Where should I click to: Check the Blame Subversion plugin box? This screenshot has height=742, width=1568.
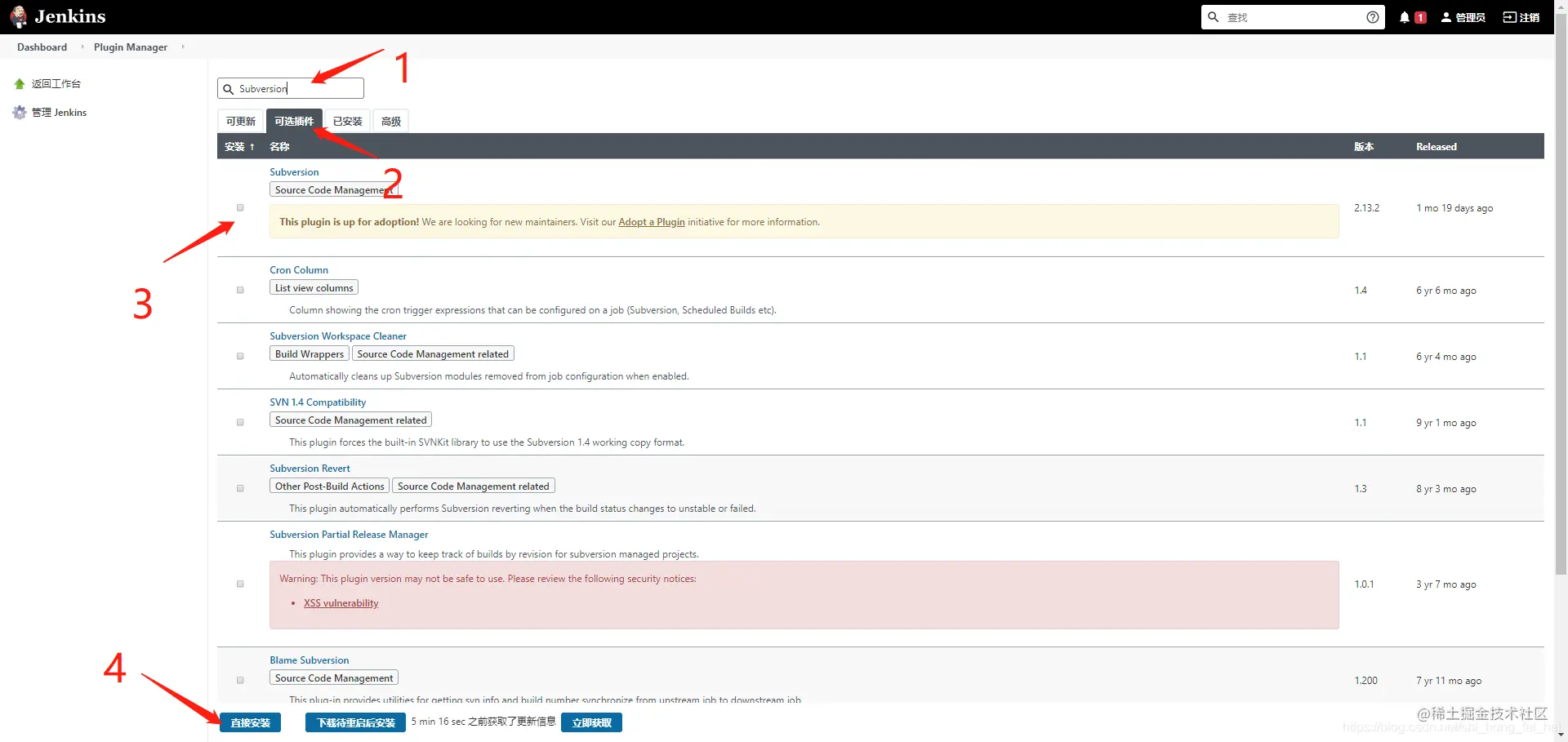point(240,680)
